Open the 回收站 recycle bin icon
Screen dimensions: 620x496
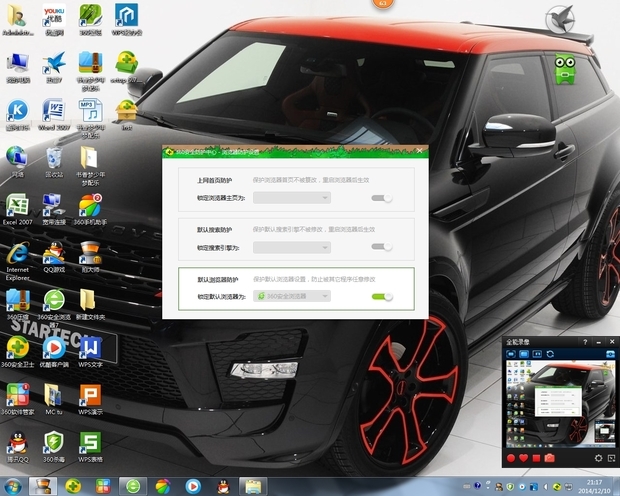[53, 160]
